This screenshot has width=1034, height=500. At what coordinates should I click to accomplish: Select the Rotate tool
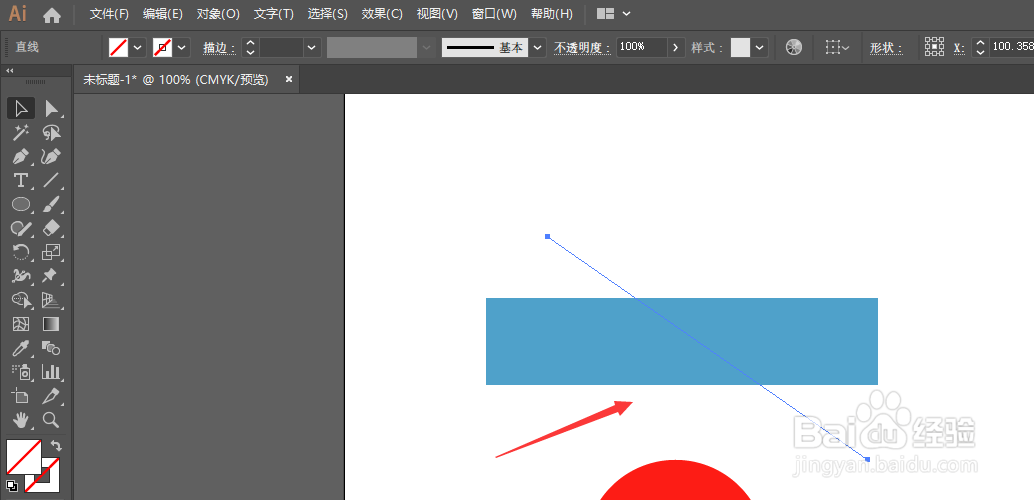point(21,252)
